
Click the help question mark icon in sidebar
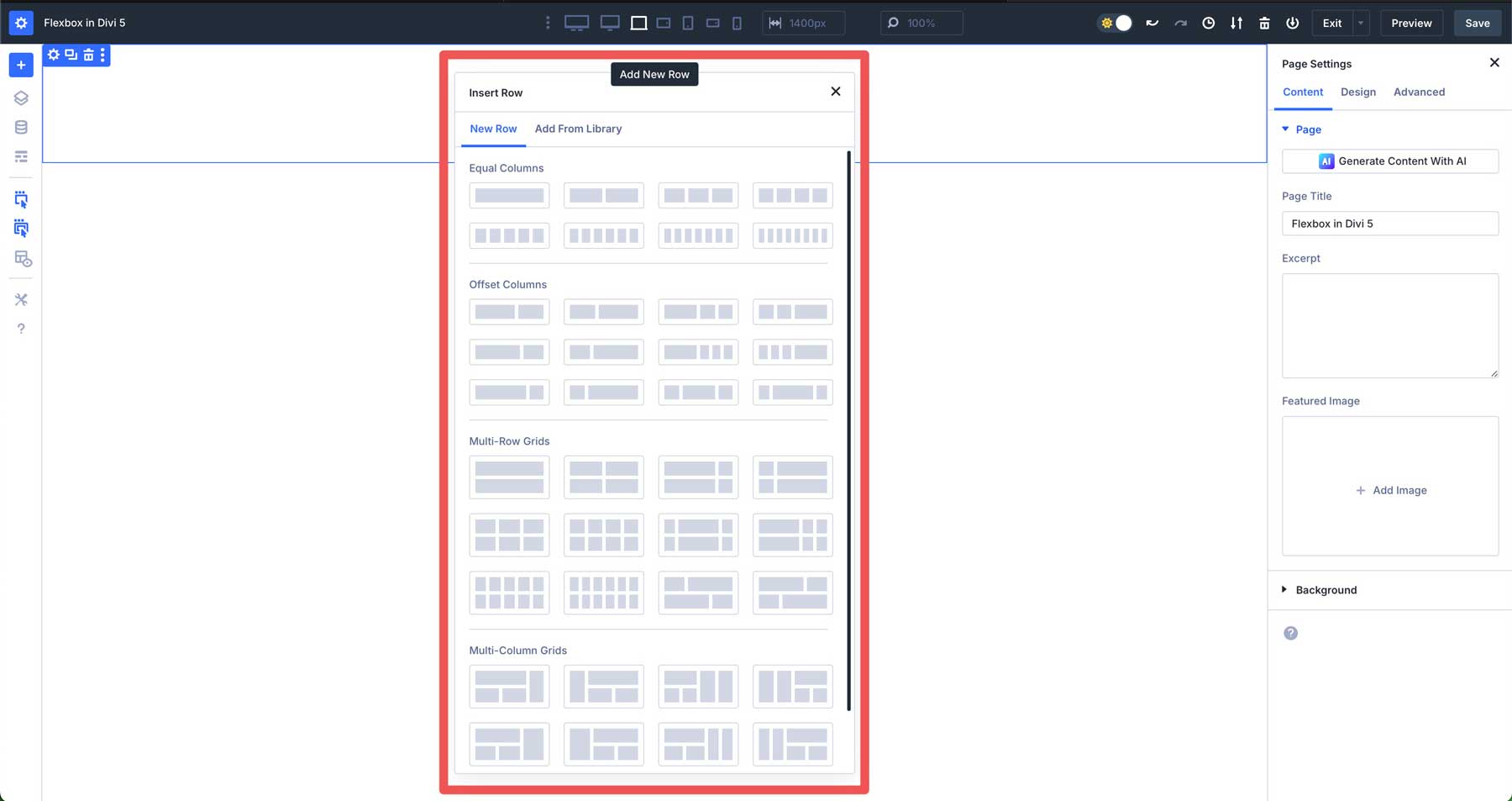tap(21, 328)
